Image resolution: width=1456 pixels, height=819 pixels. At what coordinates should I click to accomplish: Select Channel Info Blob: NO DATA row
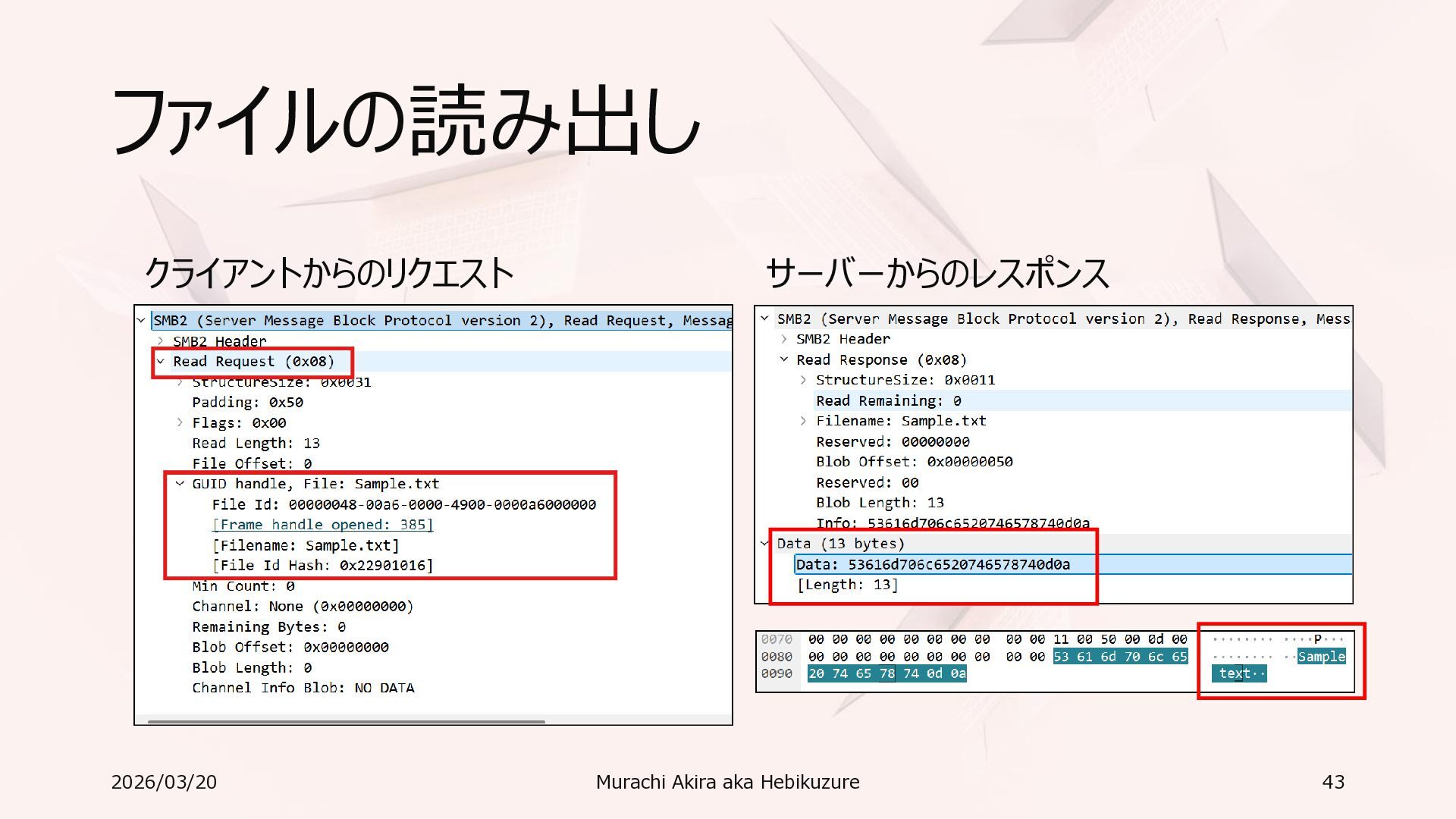pyautogui.click(x=303, y=688)
